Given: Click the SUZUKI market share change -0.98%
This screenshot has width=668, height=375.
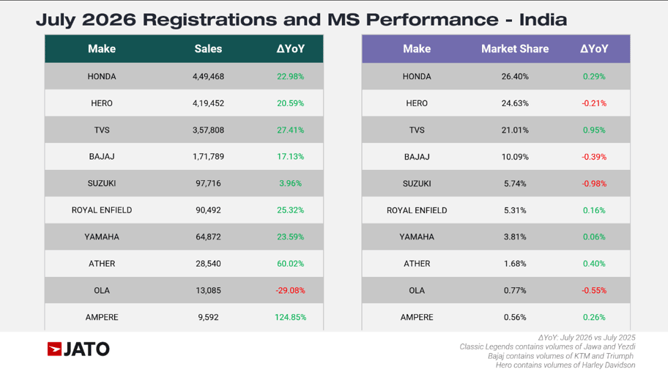Looking at the screenshot, I should pos(594,184).
